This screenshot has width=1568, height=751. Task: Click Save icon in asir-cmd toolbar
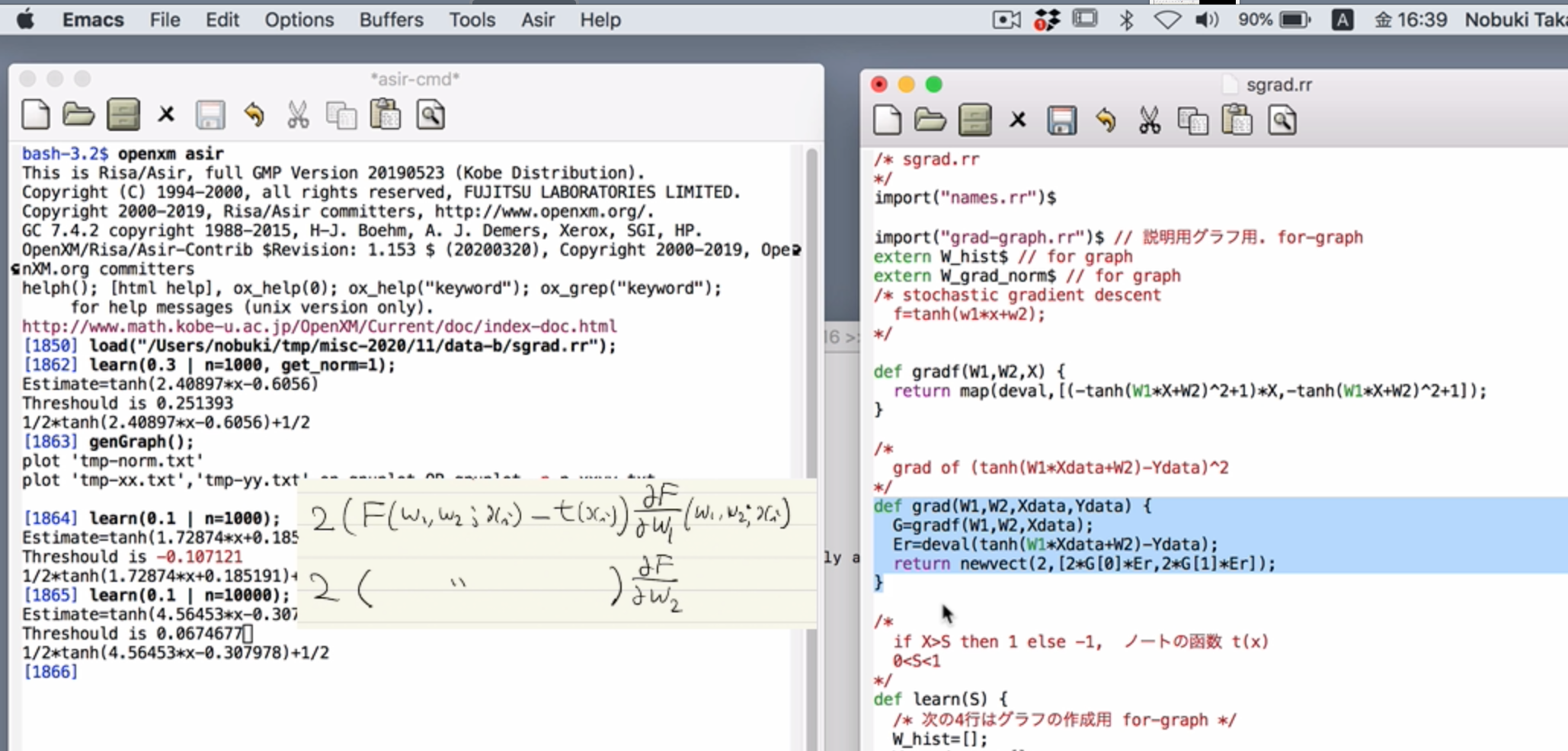coord(210,116)
